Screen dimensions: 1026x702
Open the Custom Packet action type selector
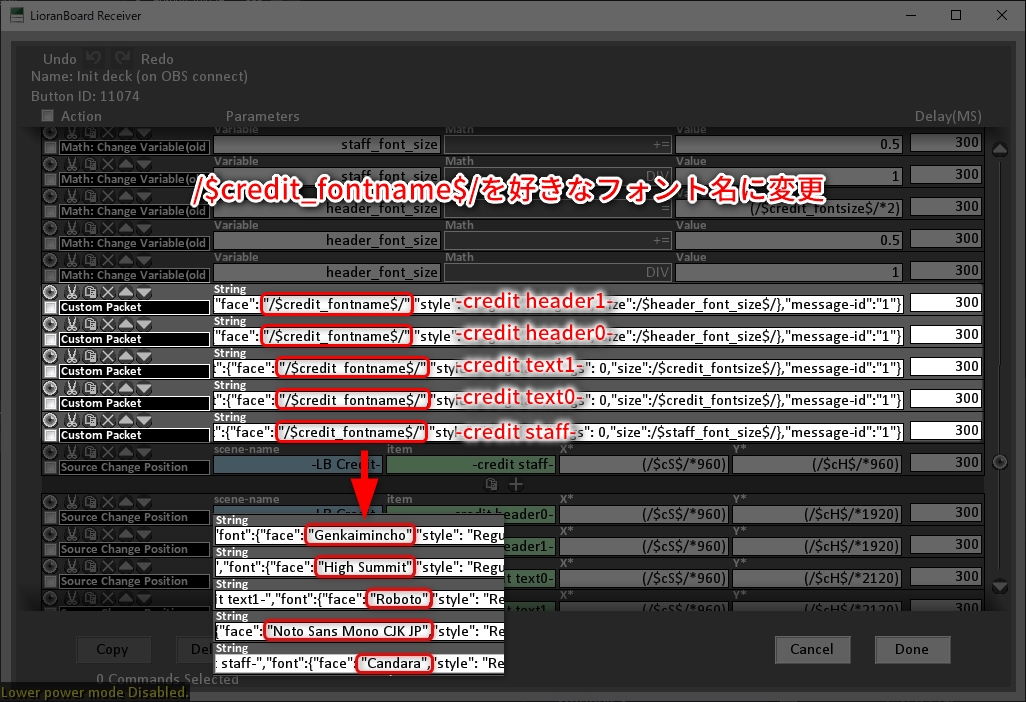135,307
